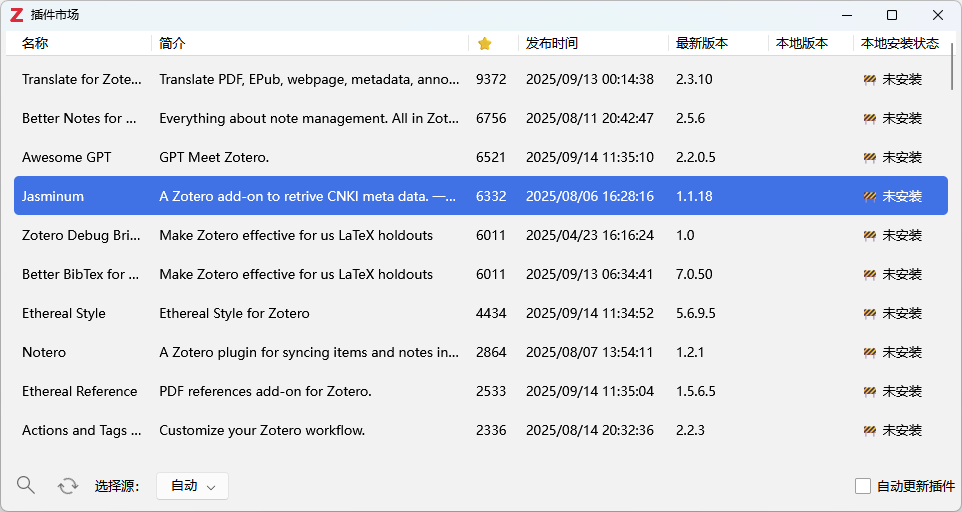Select the Jasminum plugin name
The width and height of the screenshot is (962, 512).
53,196
